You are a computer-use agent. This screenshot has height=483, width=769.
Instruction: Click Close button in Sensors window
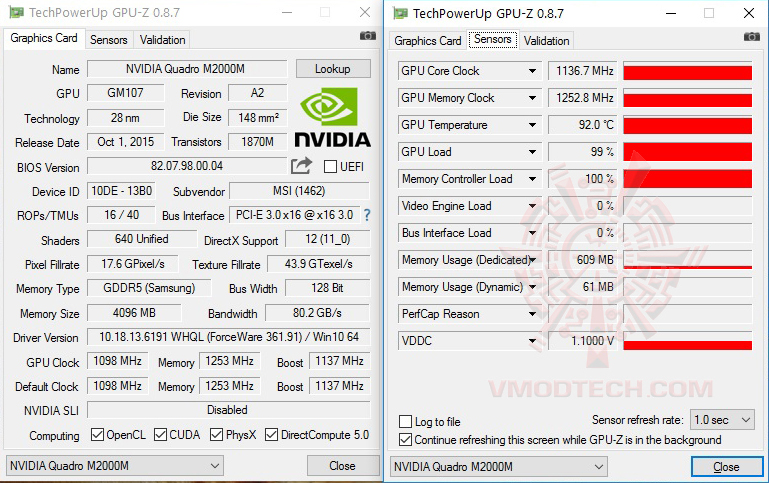pos(726,467)
